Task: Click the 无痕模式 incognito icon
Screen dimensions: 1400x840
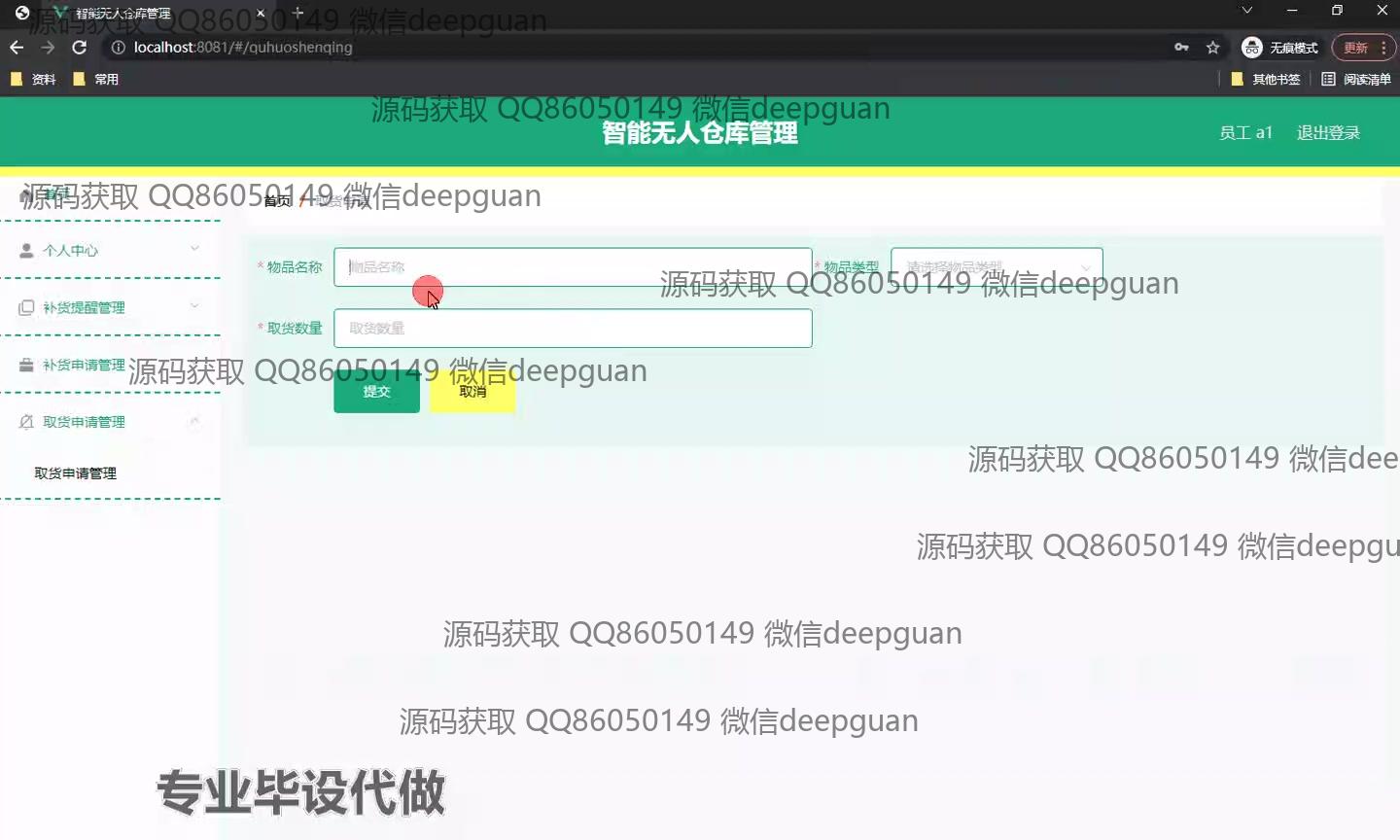Action: (1252, 48)
